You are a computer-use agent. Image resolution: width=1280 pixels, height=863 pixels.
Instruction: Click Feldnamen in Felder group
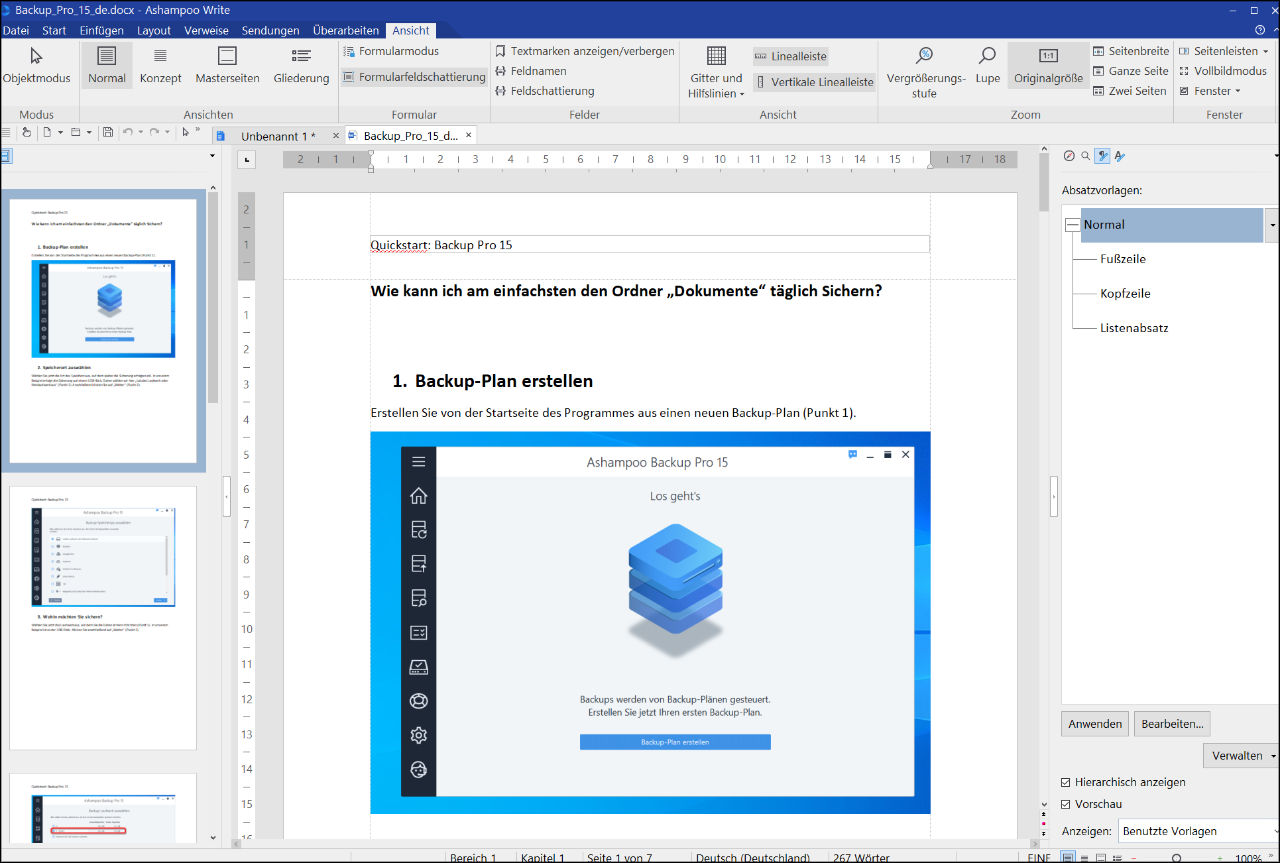click(x=531, y=71)
